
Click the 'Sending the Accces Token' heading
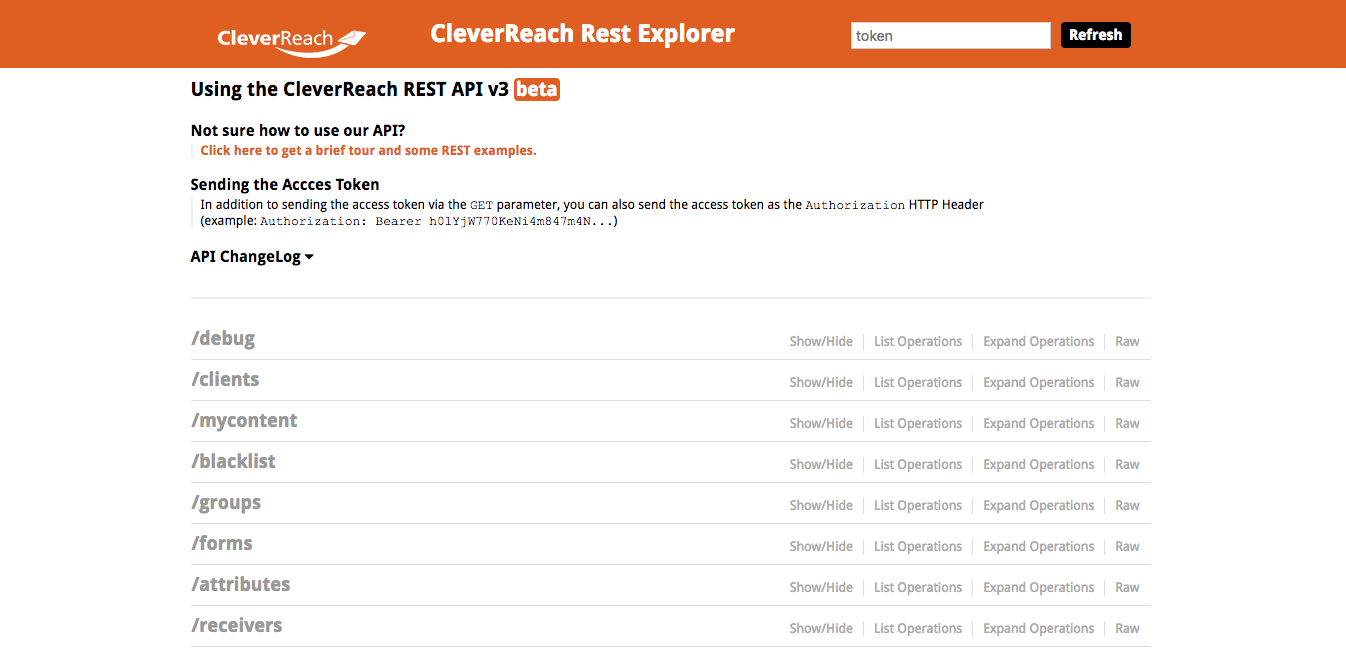click(285, 184)
